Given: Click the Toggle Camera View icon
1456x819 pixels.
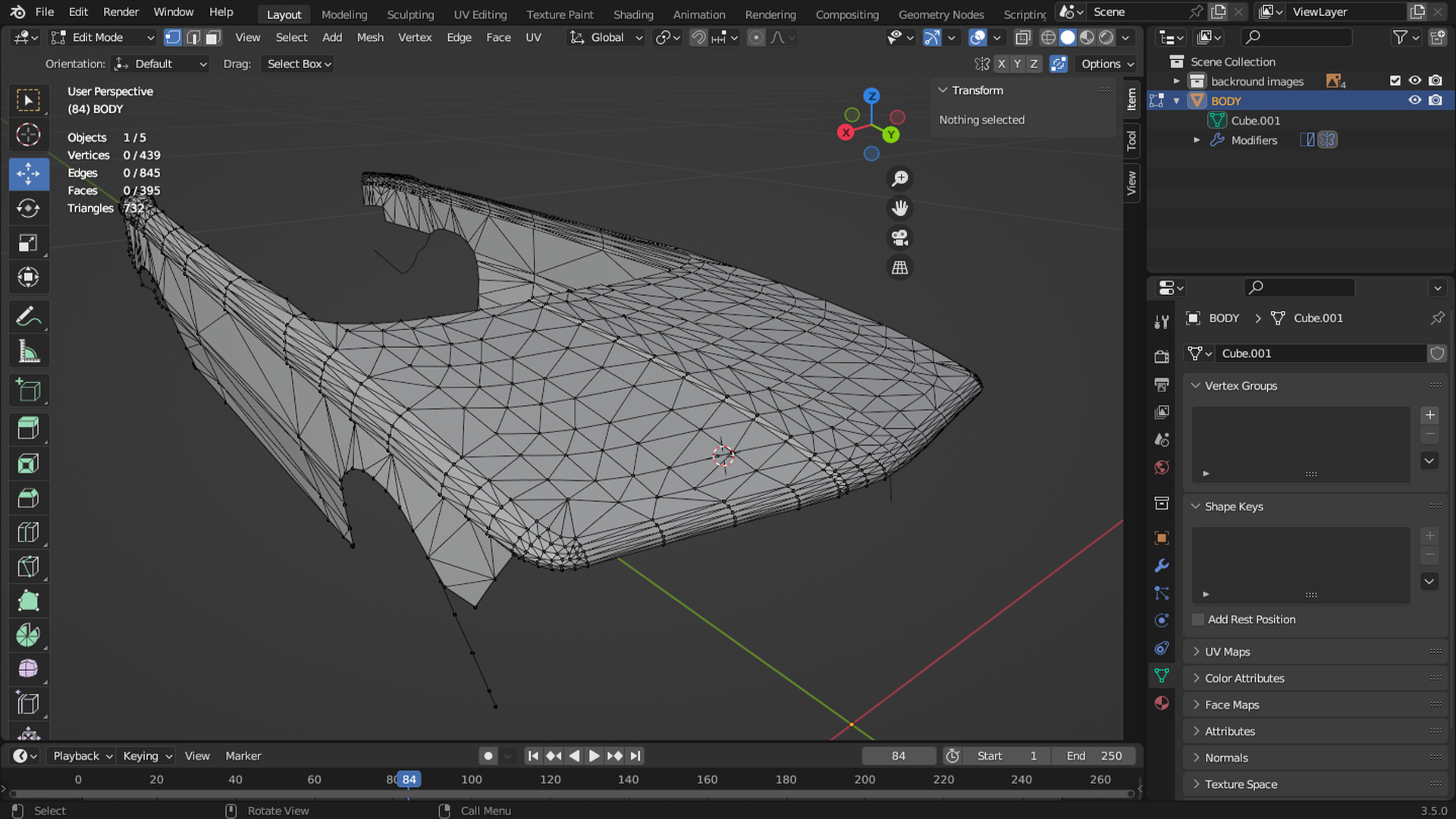Looking at the screenshot, I should point(899,238).
